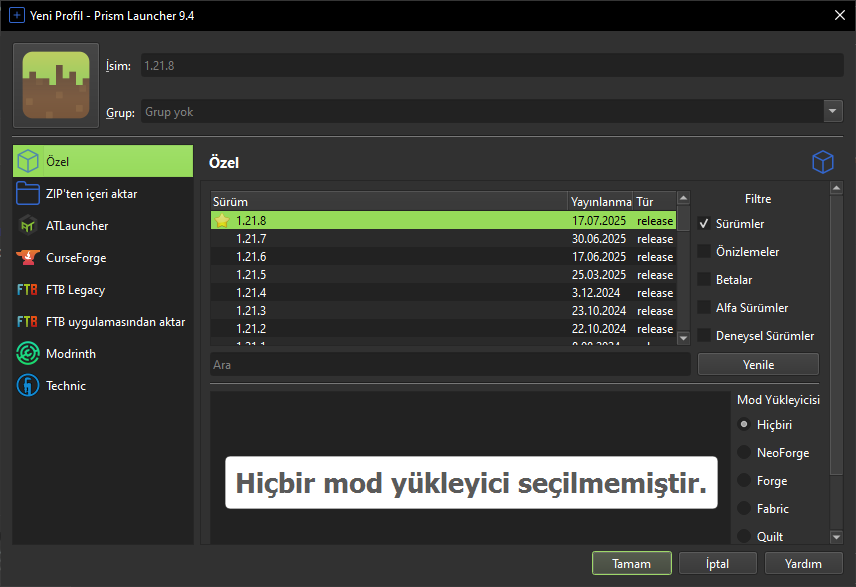This screenshot has width=856, height=587.
Task: Sort by the Sürüm column header
Action: tap(389, 201)
